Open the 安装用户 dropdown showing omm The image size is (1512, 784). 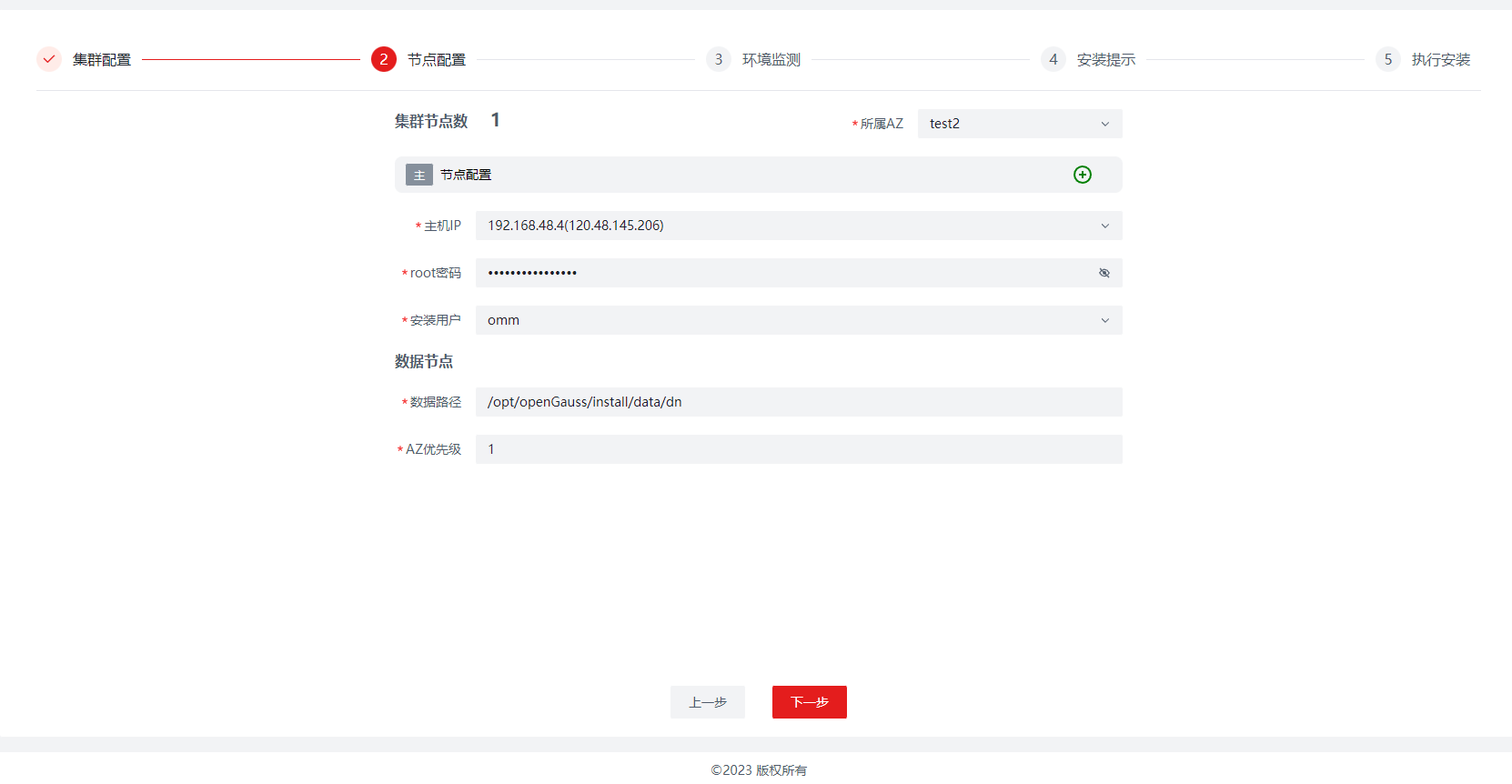tap(798, 320)
